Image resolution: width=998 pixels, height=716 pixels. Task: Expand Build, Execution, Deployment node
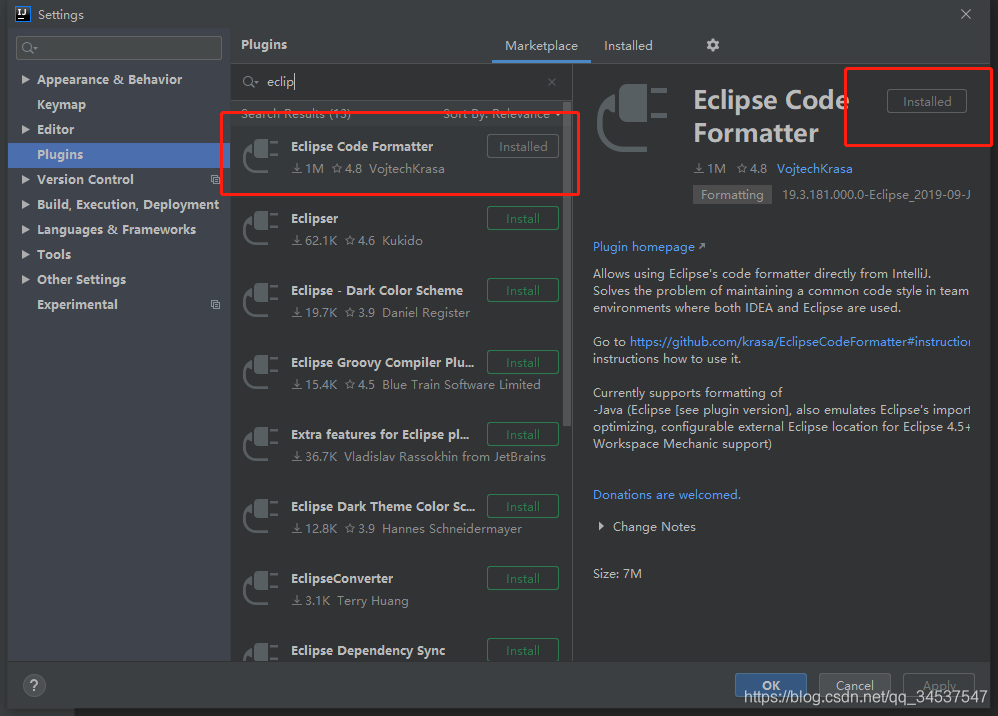click(x=25, y=204)
